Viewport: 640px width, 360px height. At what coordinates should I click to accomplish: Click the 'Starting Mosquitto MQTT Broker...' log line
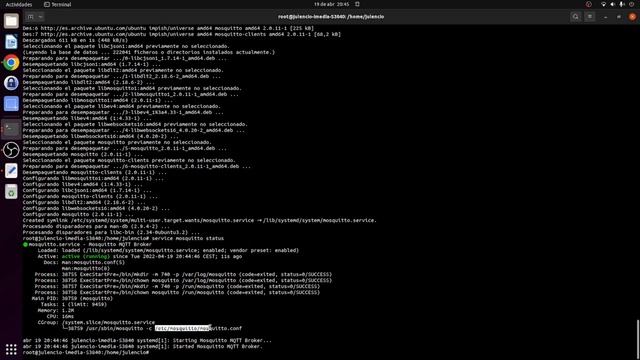147,340
